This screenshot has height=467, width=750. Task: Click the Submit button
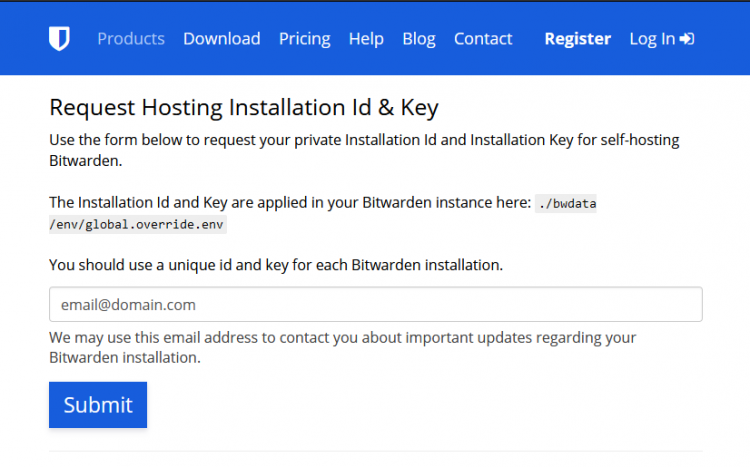[98, 405]
